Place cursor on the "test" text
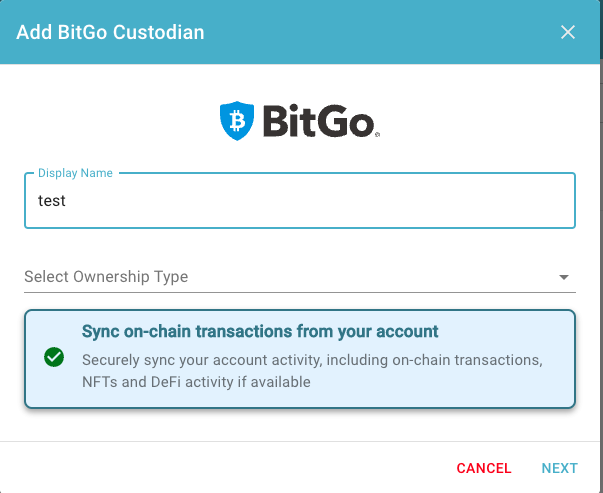 pyautogui.click(x=52, y=201)
